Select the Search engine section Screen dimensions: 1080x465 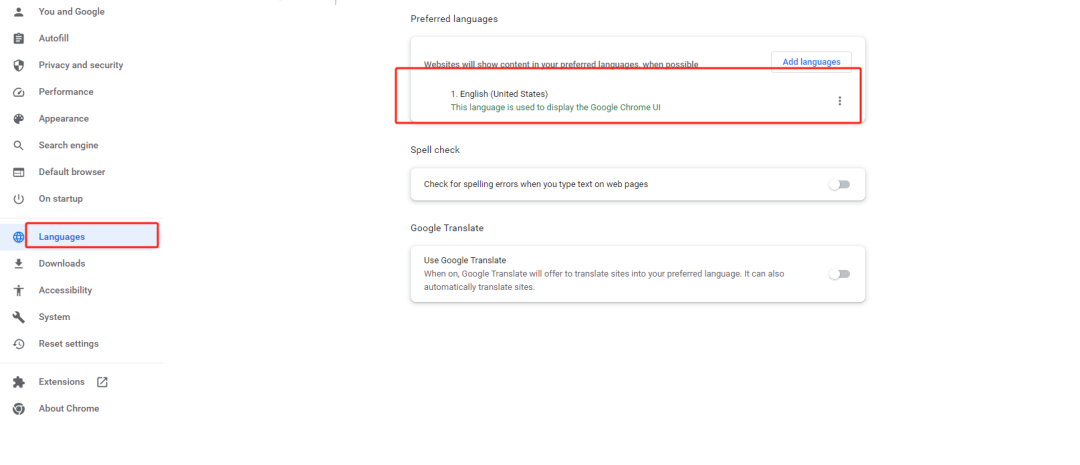pyautogui.click(x=68, y=145)
